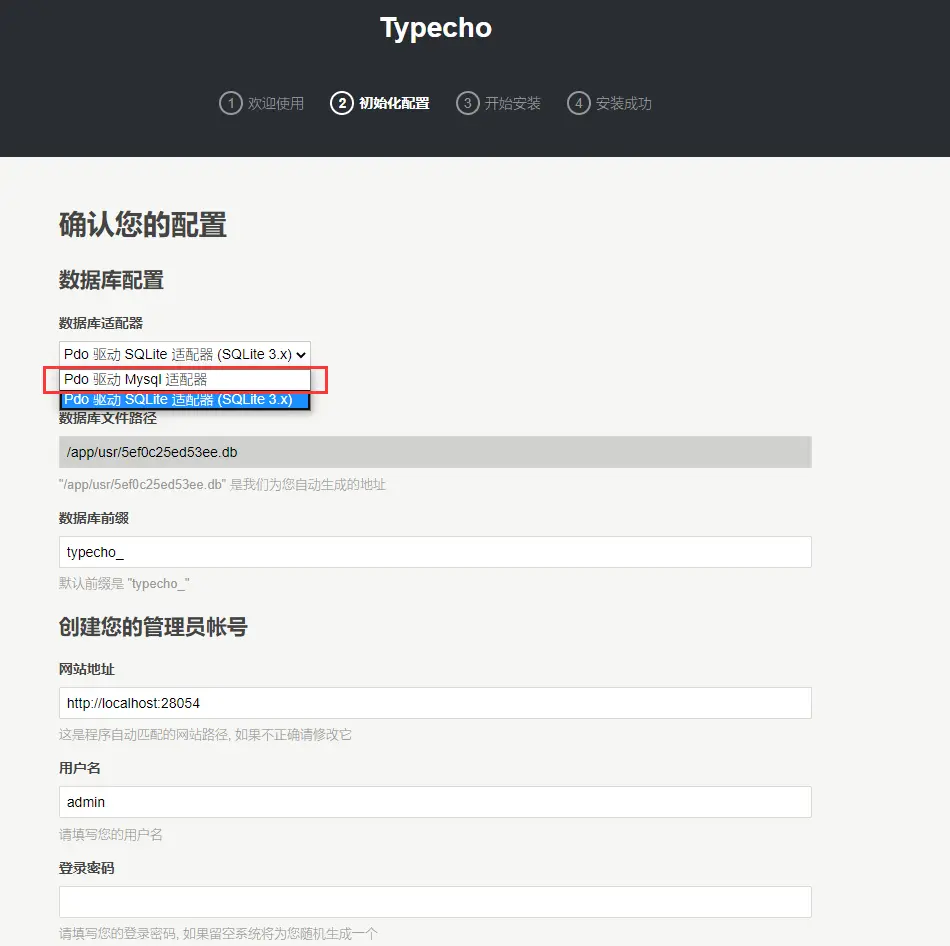Click the default prefix hint text
950x946 pixels.
pyautogui.click(x=124, y=584)
